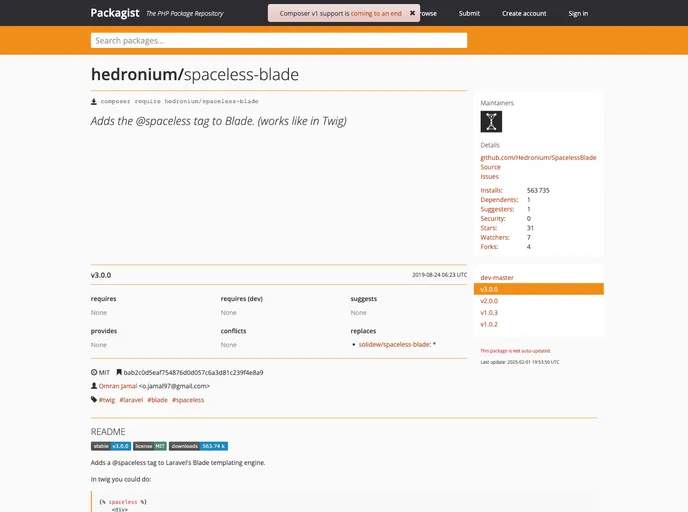Click the tag icon before #twig

click(94, 399)
